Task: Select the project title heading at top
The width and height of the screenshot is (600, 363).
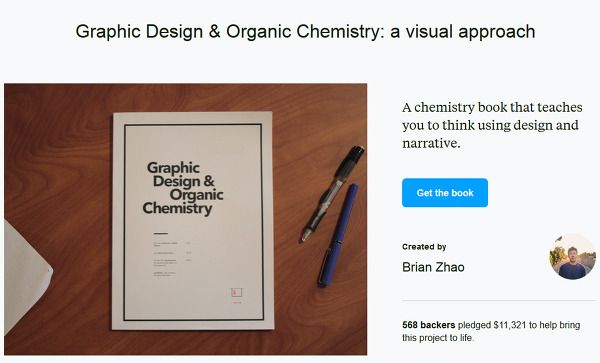Action: tap(305, 31)
